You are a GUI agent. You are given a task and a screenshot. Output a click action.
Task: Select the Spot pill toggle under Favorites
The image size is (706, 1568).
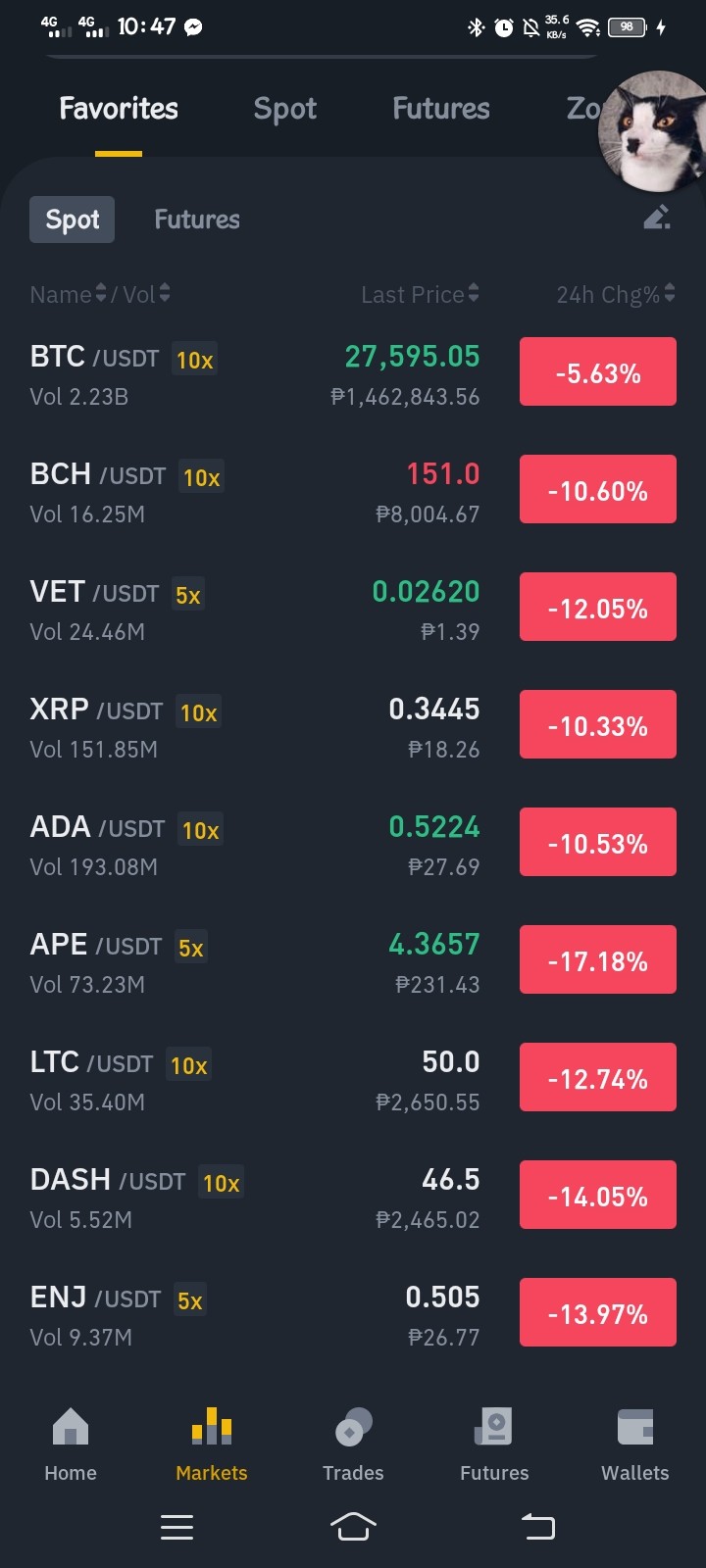click(x=73, y=220)
